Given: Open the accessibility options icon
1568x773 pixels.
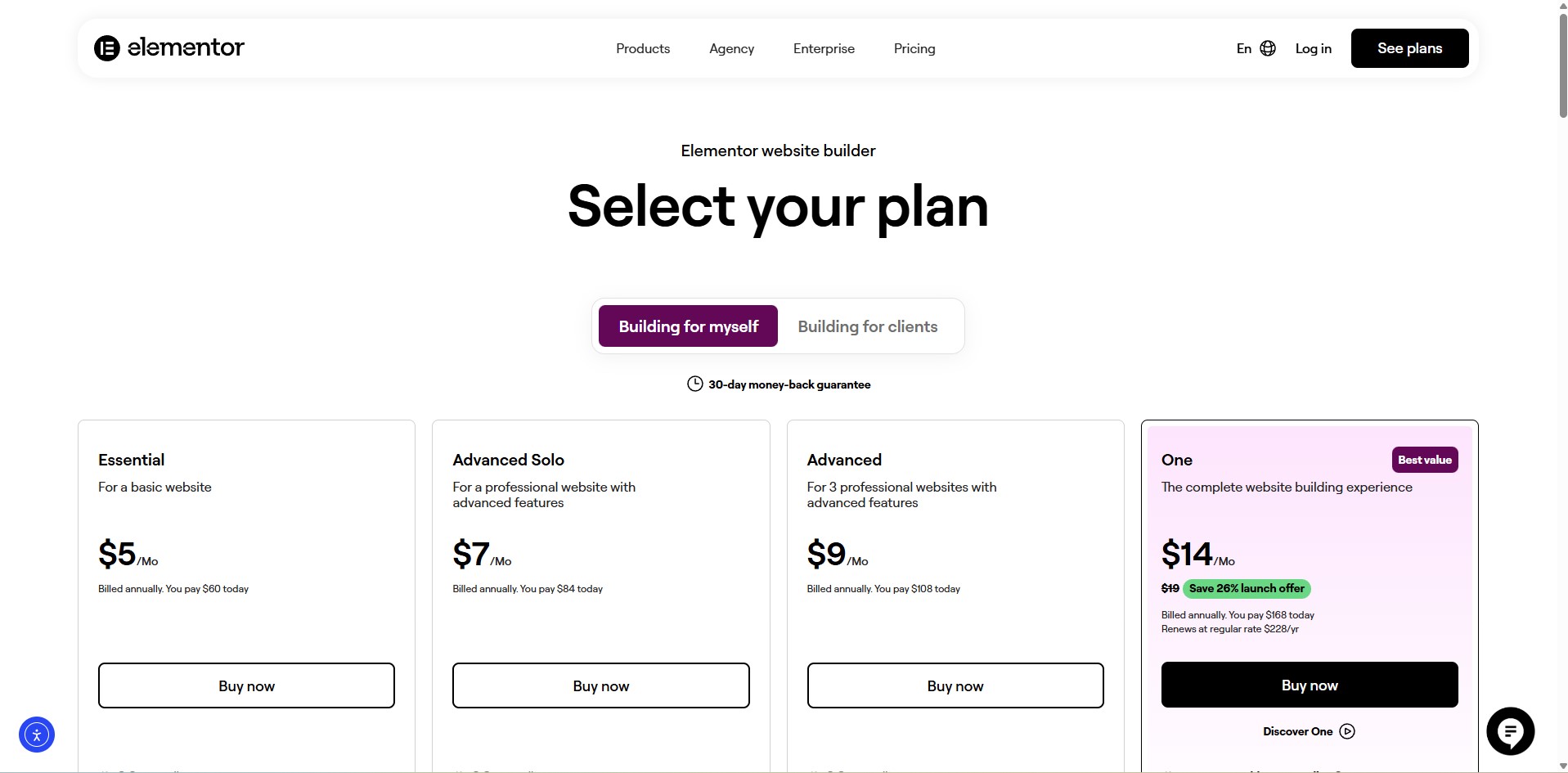Looking at the screenshot, I should coord(37,735).
